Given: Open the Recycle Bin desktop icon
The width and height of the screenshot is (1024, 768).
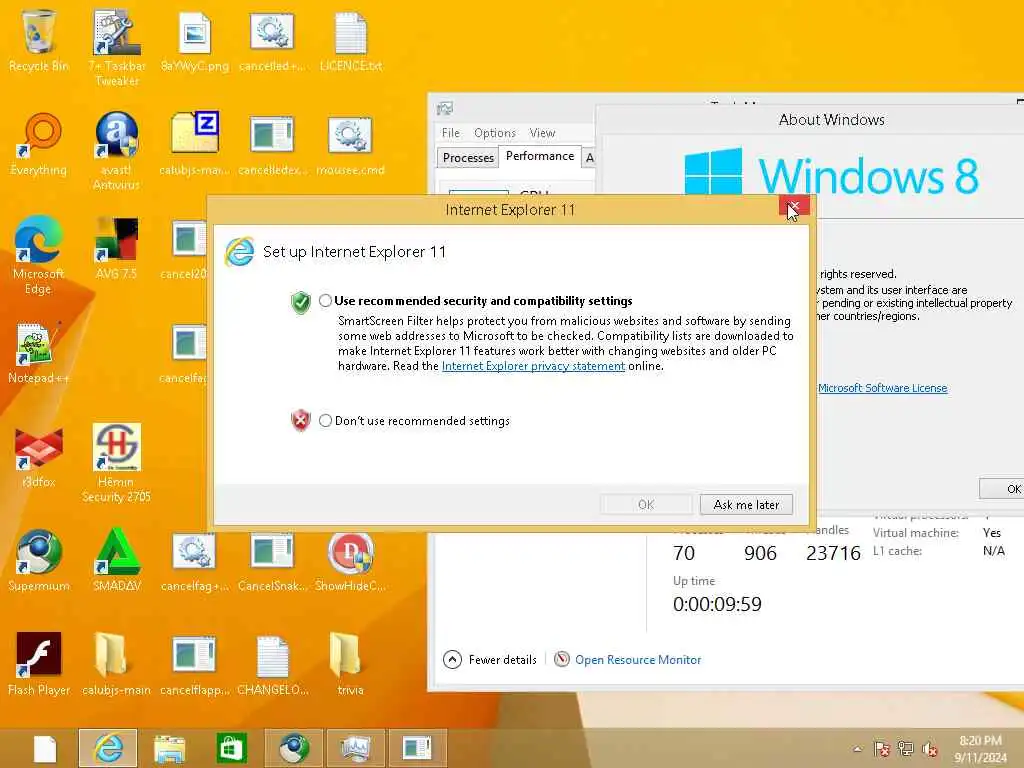Looking at the screenshot, I should pyautogui.click(x=39, y=40).
